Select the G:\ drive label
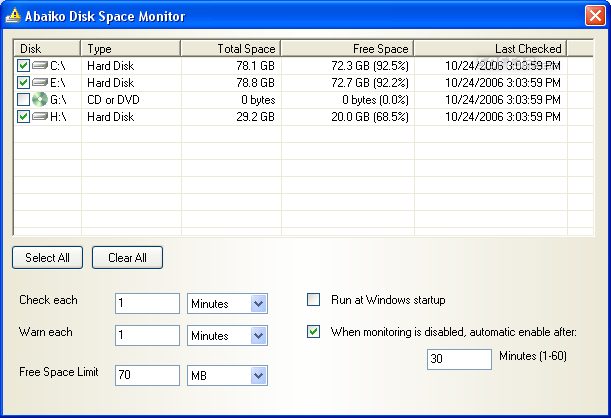Screen dimensions: 611x418 click(58, 100)
